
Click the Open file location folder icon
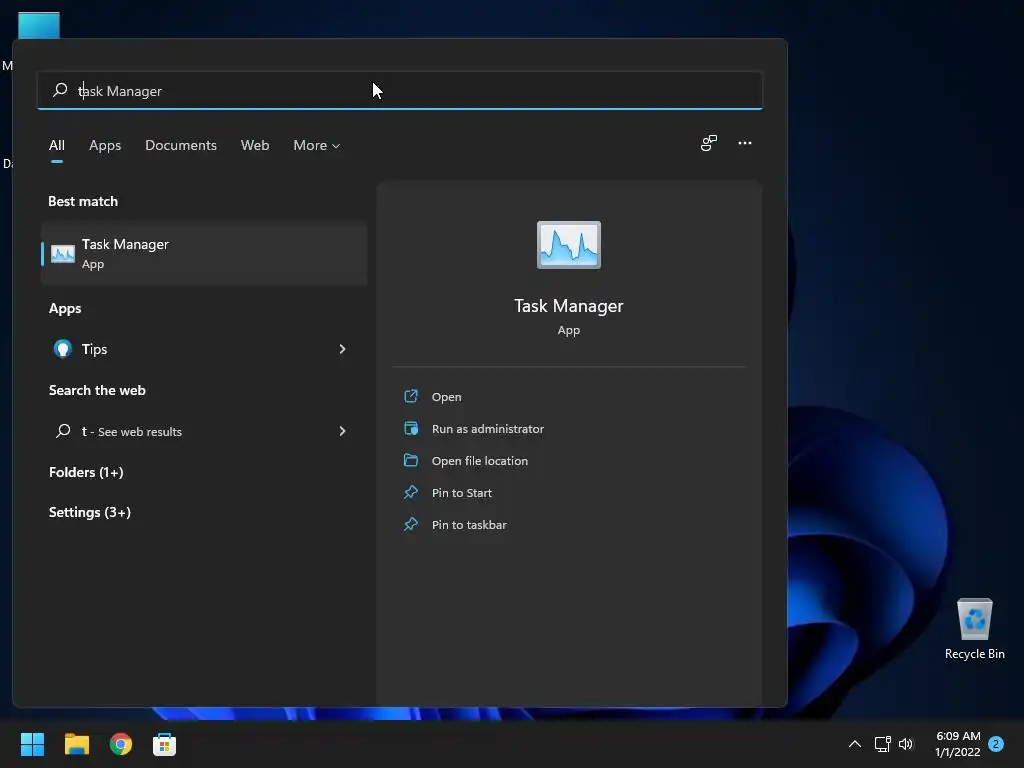coord(411,460)
